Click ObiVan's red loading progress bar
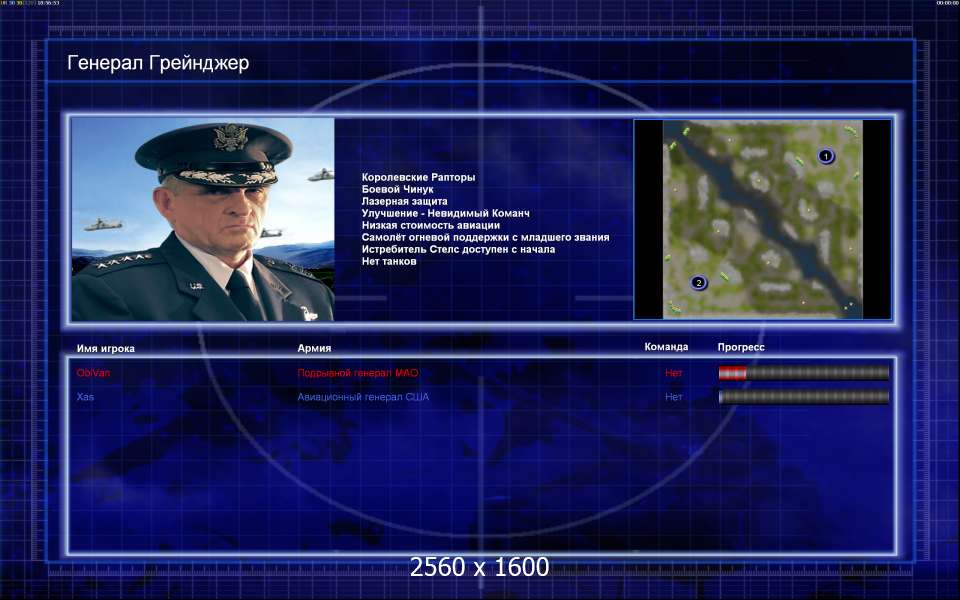The width and height of the screenshot is (960, 600). [x=803, y=373]
